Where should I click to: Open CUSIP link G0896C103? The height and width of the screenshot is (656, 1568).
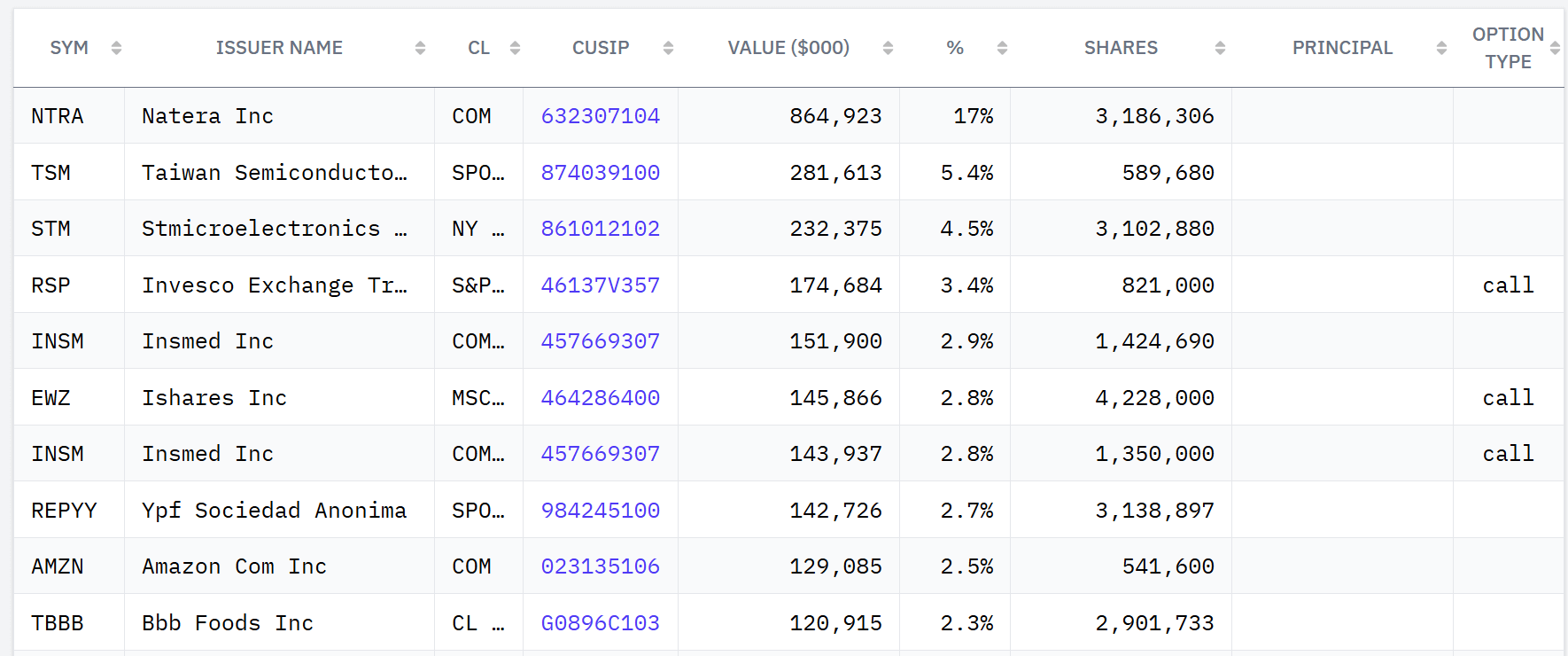601,623
